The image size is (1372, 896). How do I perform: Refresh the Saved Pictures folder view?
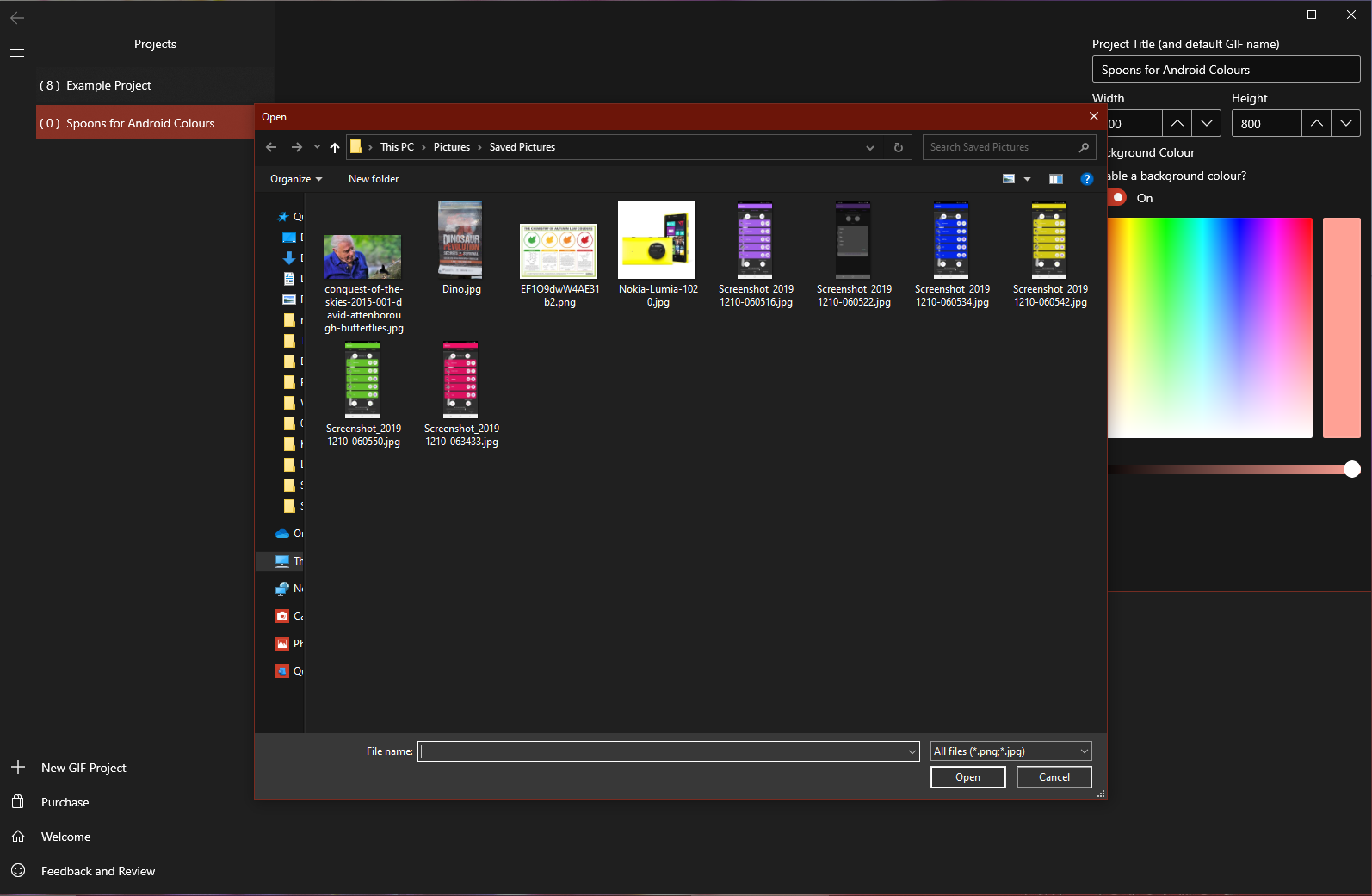(x=899, y=147)
